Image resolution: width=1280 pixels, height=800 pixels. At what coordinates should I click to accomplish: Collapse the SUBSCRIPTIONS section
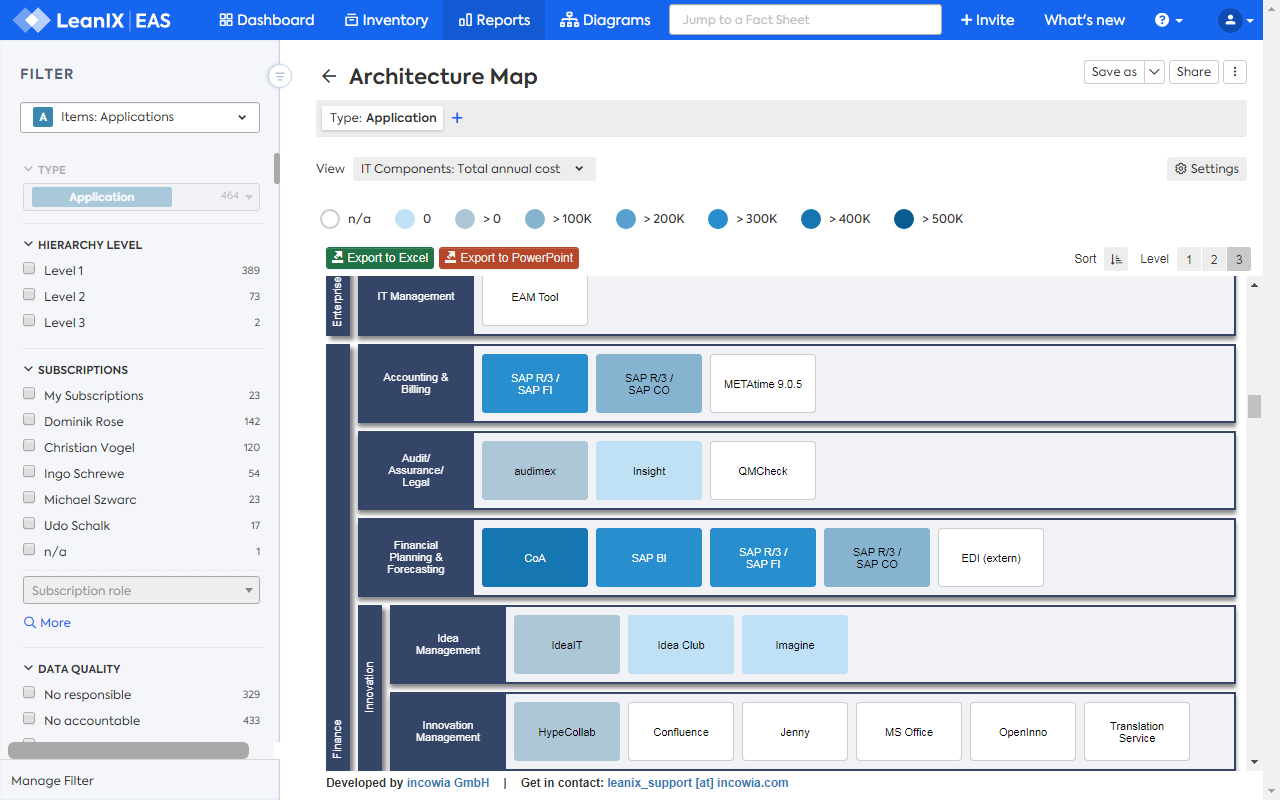click(75, 370)
